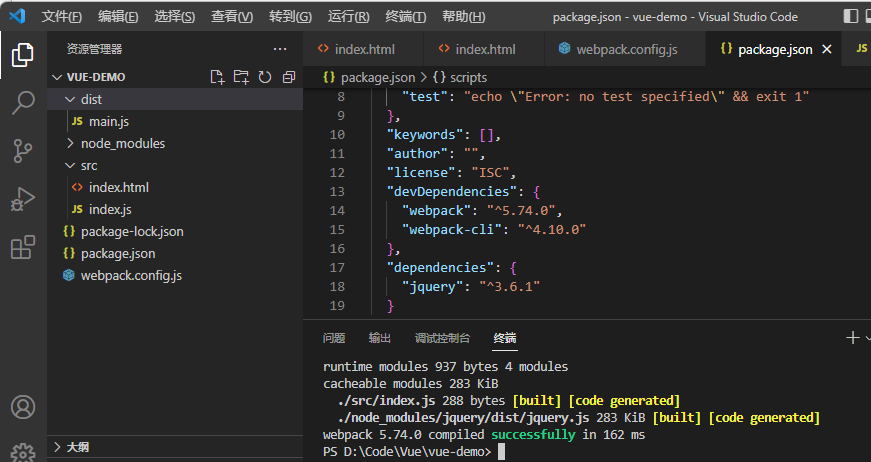Image resolution: width=871 pixels, height=462 pixels.
Task: Open the Explorer view in activity bar
Action: coord(23,55)
